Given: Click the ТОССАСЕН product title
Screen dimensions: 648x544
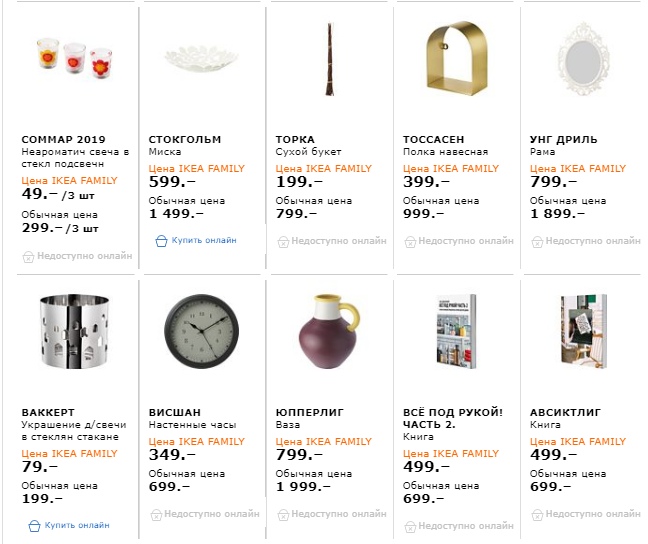Looking at the screenshot, I should (x=434, y=139).
